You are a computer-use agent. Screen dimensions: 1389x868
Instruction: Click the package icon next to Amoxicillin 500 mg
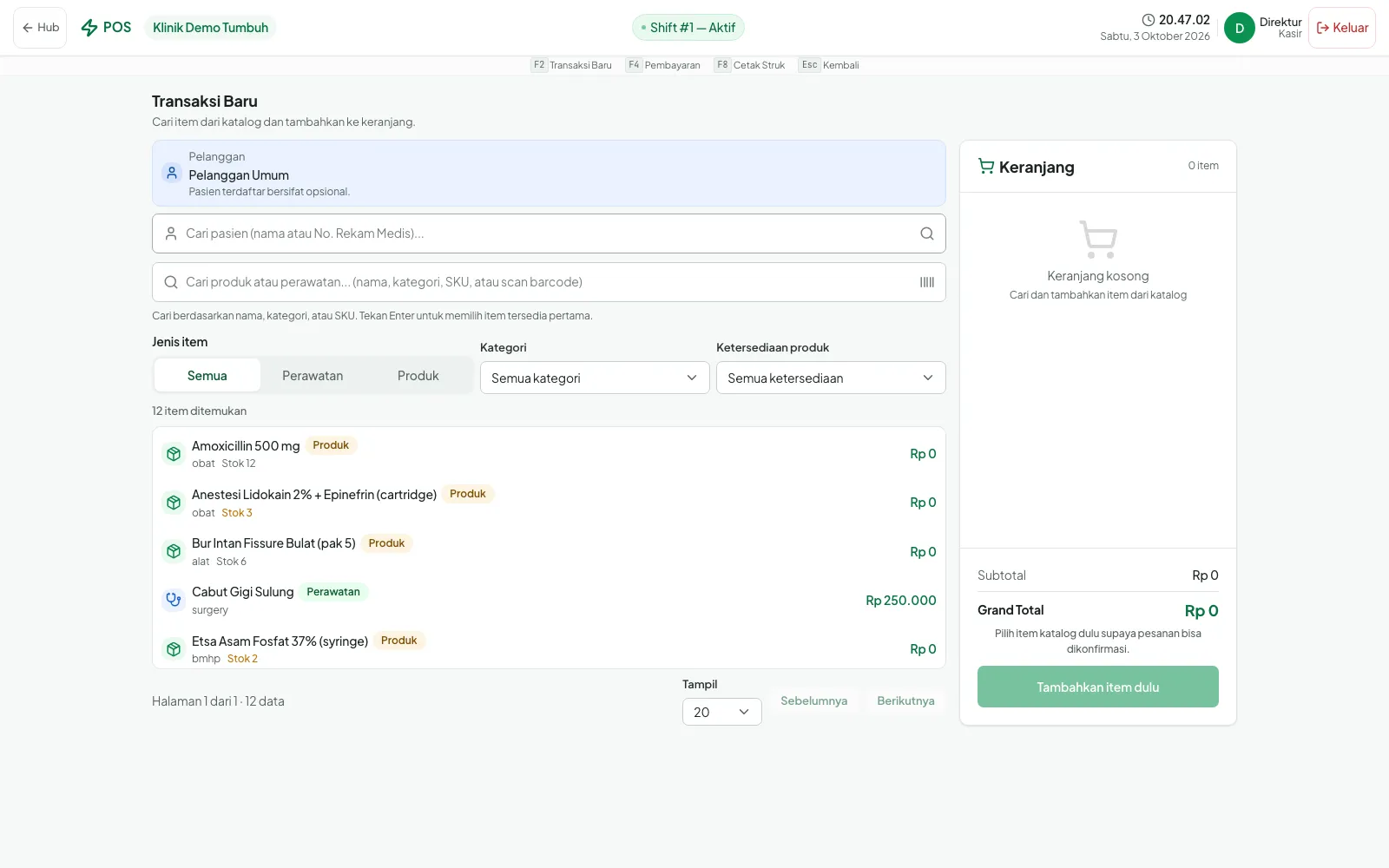pyautogui.click(x=174, y=454)
